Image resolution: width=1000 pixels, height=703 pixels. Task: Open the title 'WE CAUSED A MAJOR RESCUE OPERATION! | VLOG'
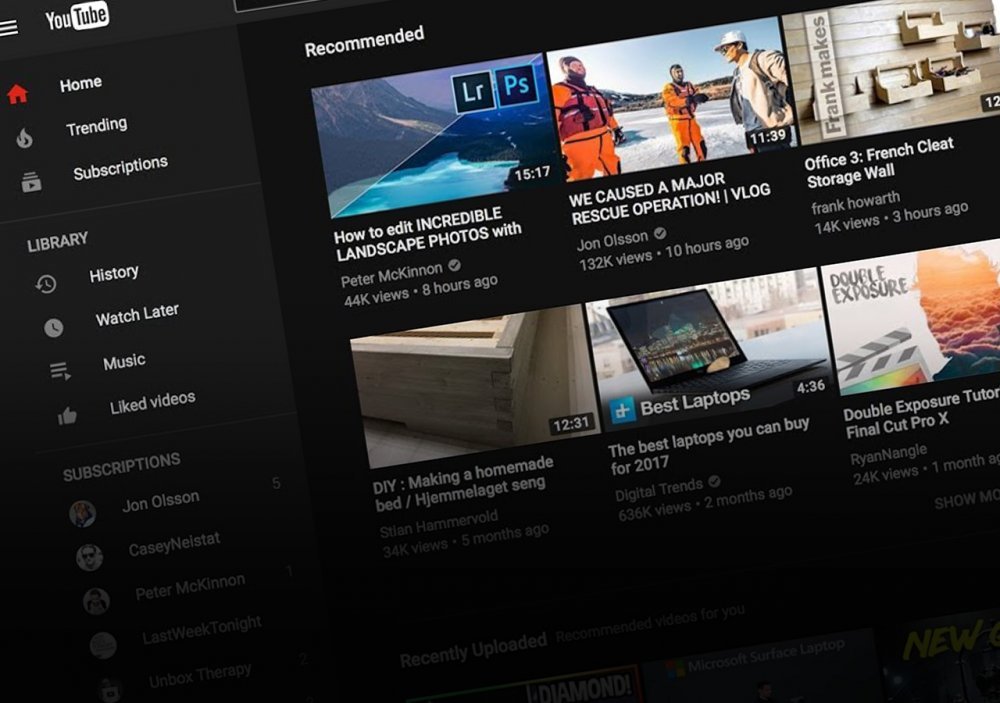tap(670, 198)
